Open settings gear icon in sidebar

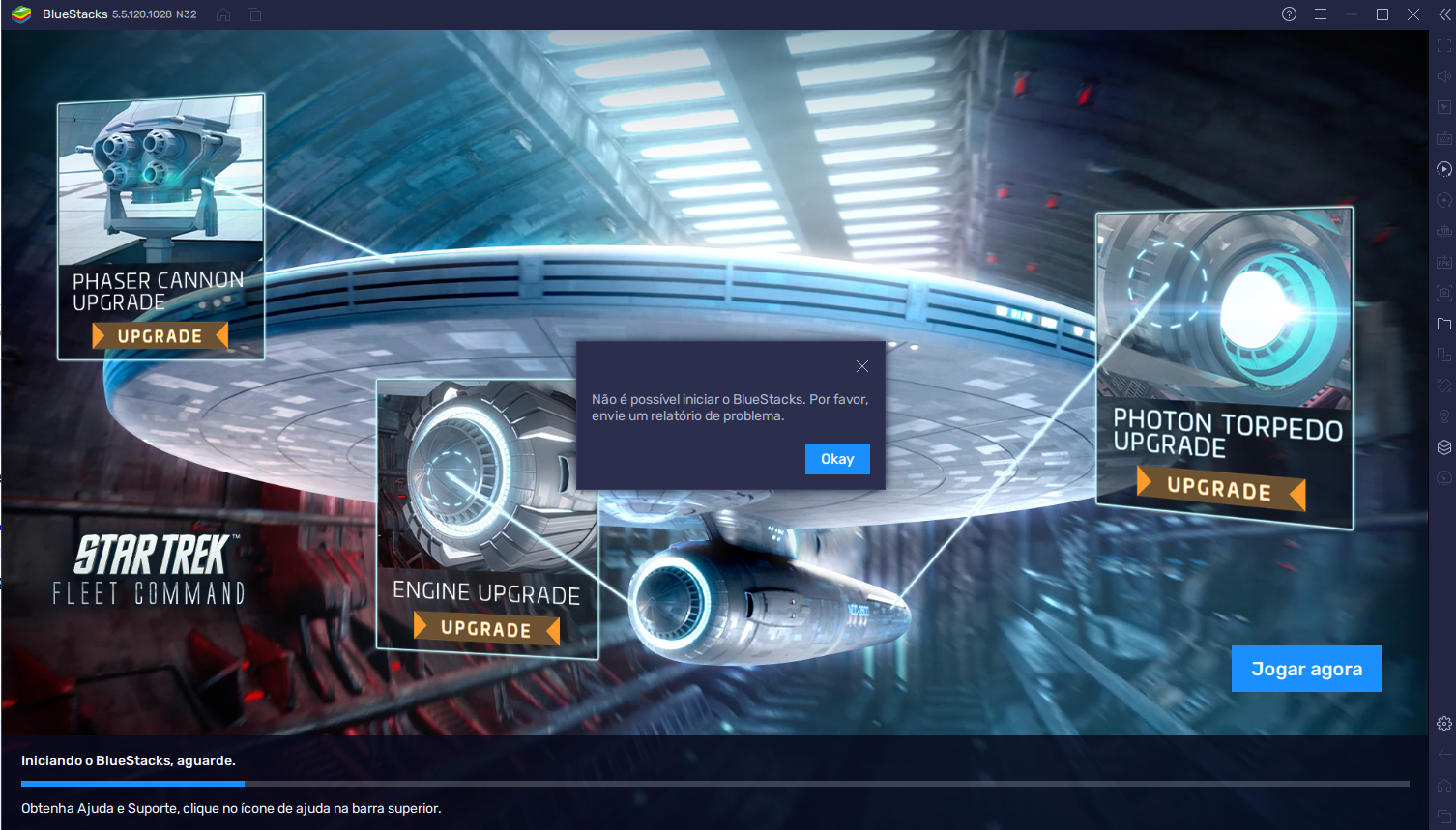point(1444,724)
